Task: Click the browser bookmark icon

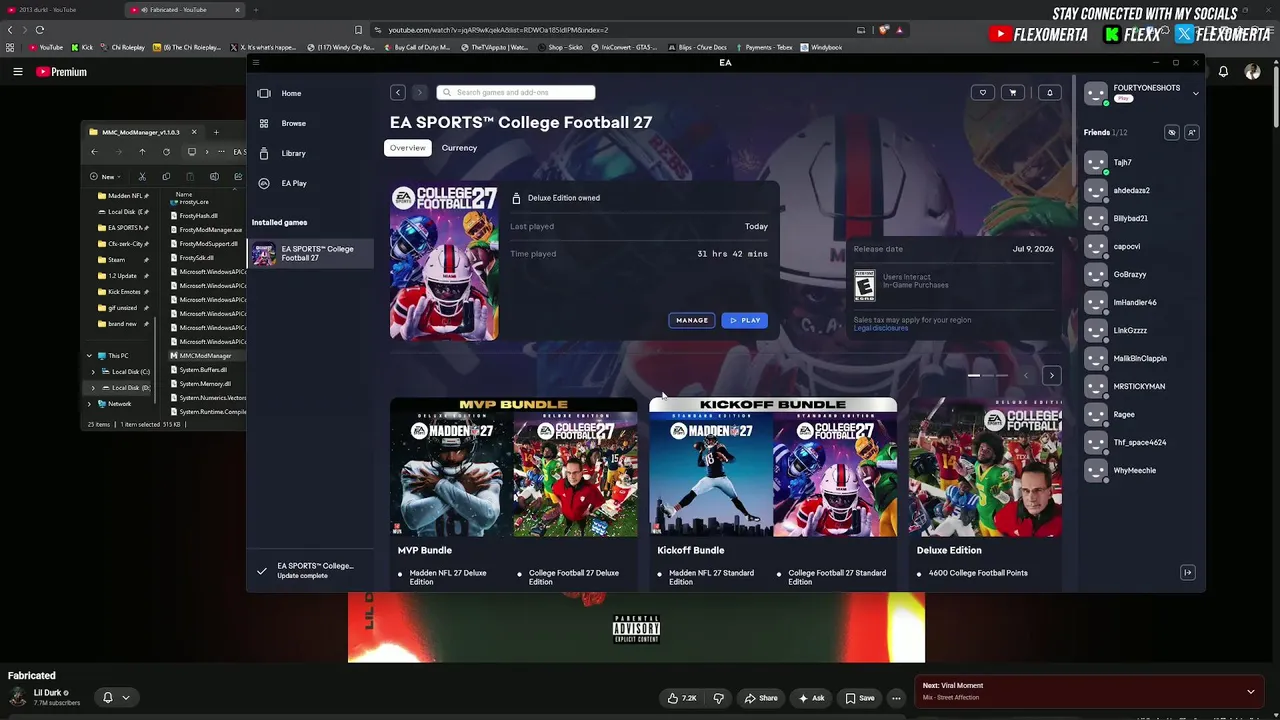Action: tap(358, 30)
